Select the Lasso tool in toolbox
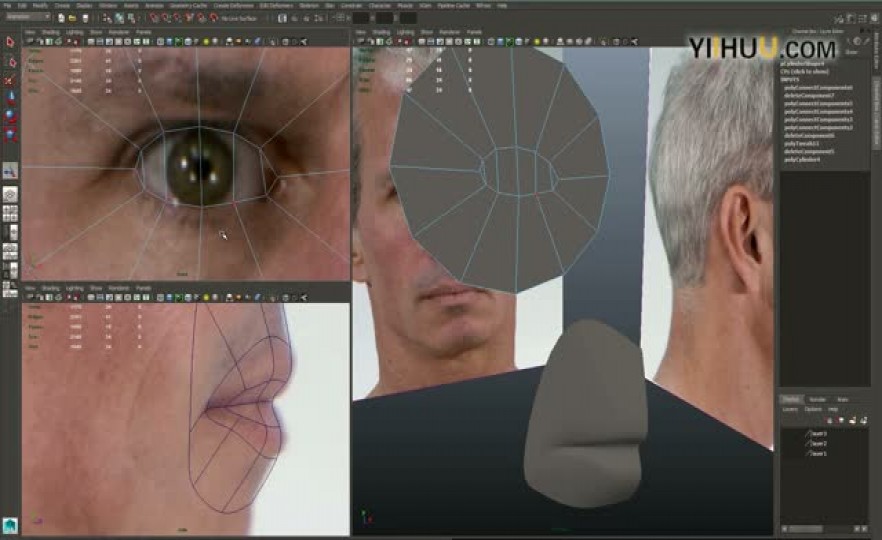Viewport: 882px width, 540px height. click(10, 61)
